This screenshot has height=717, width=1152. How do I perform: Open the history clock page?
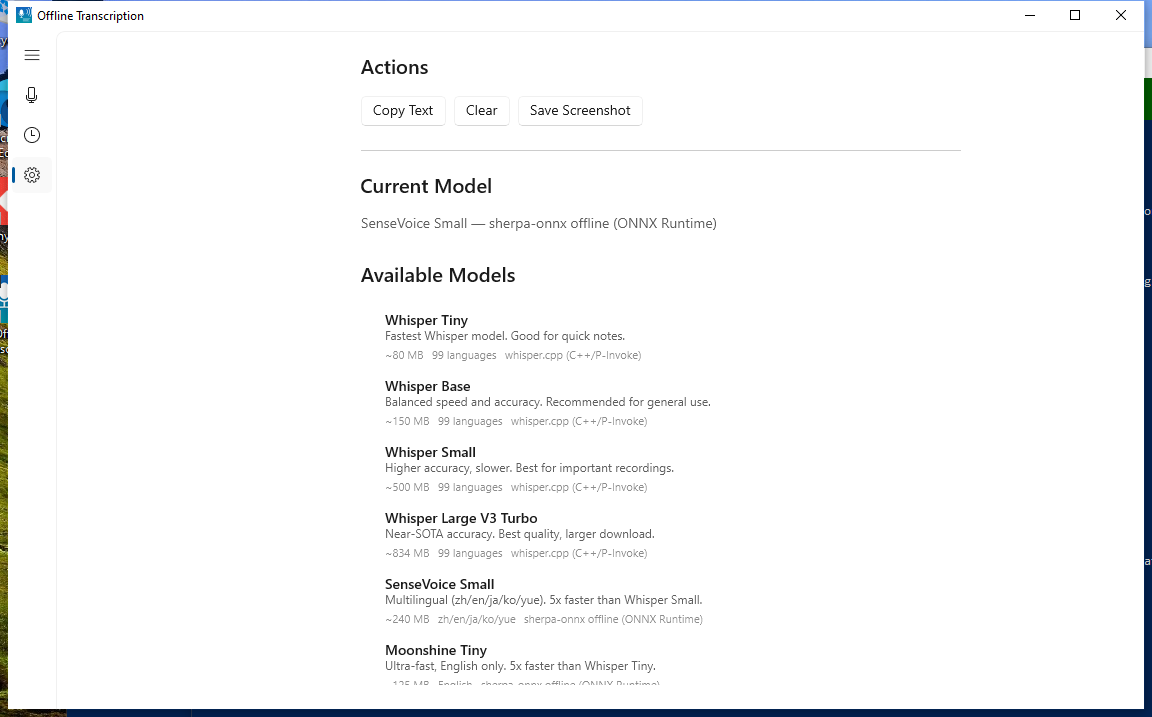[32, 135]
